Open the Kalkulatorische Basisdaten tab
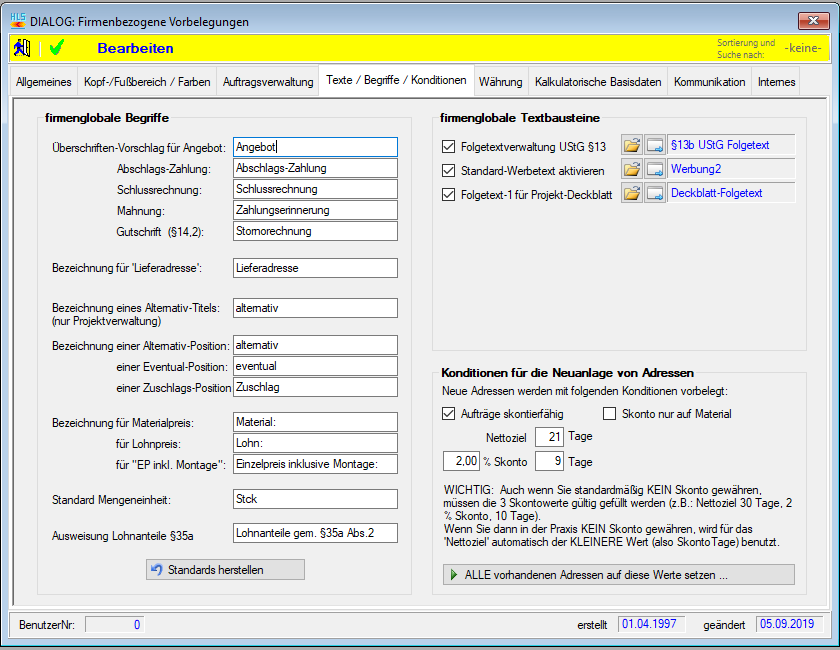 597,82
